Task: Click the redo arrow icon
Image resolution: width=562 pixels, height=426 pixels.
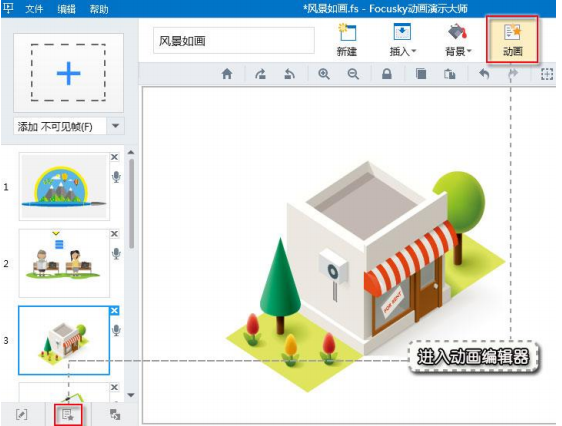Action: [513, 73]
